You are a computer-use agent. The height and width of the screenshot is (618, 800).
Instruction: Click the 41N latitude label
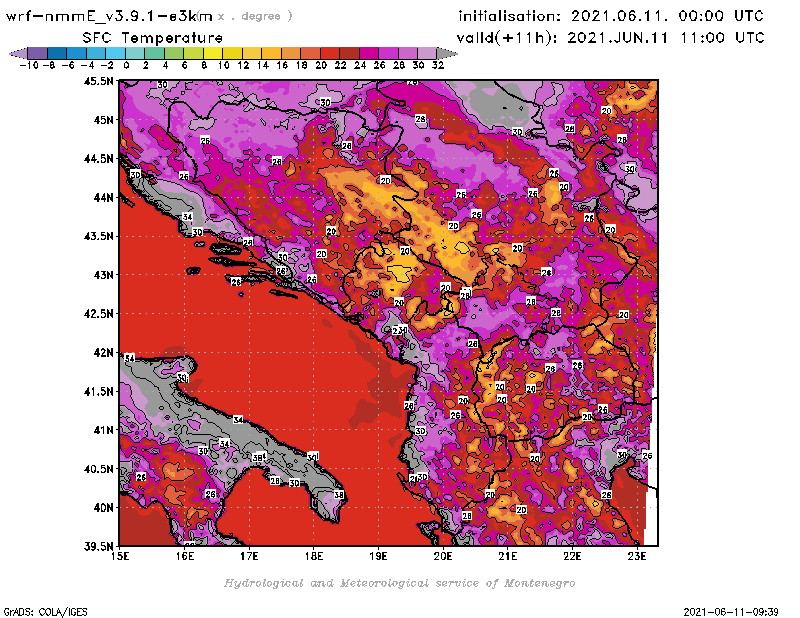[x=103, y=430]
